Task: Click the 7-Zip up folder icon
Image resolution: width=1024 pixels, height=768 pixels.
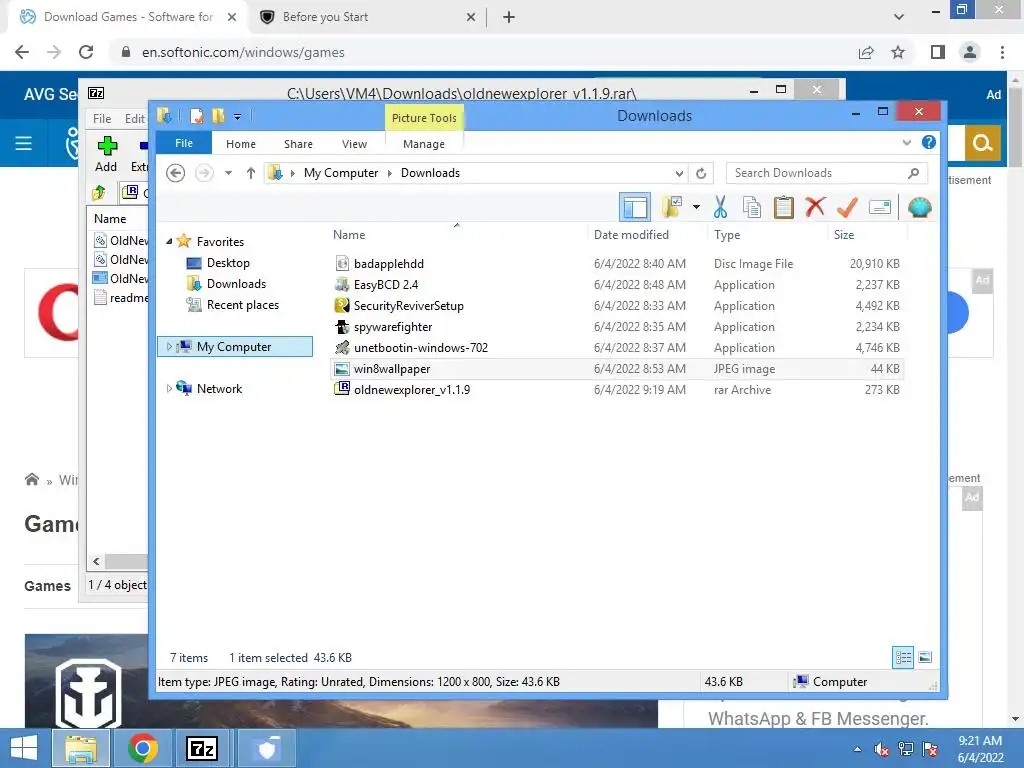Action: tap(99, 193)
